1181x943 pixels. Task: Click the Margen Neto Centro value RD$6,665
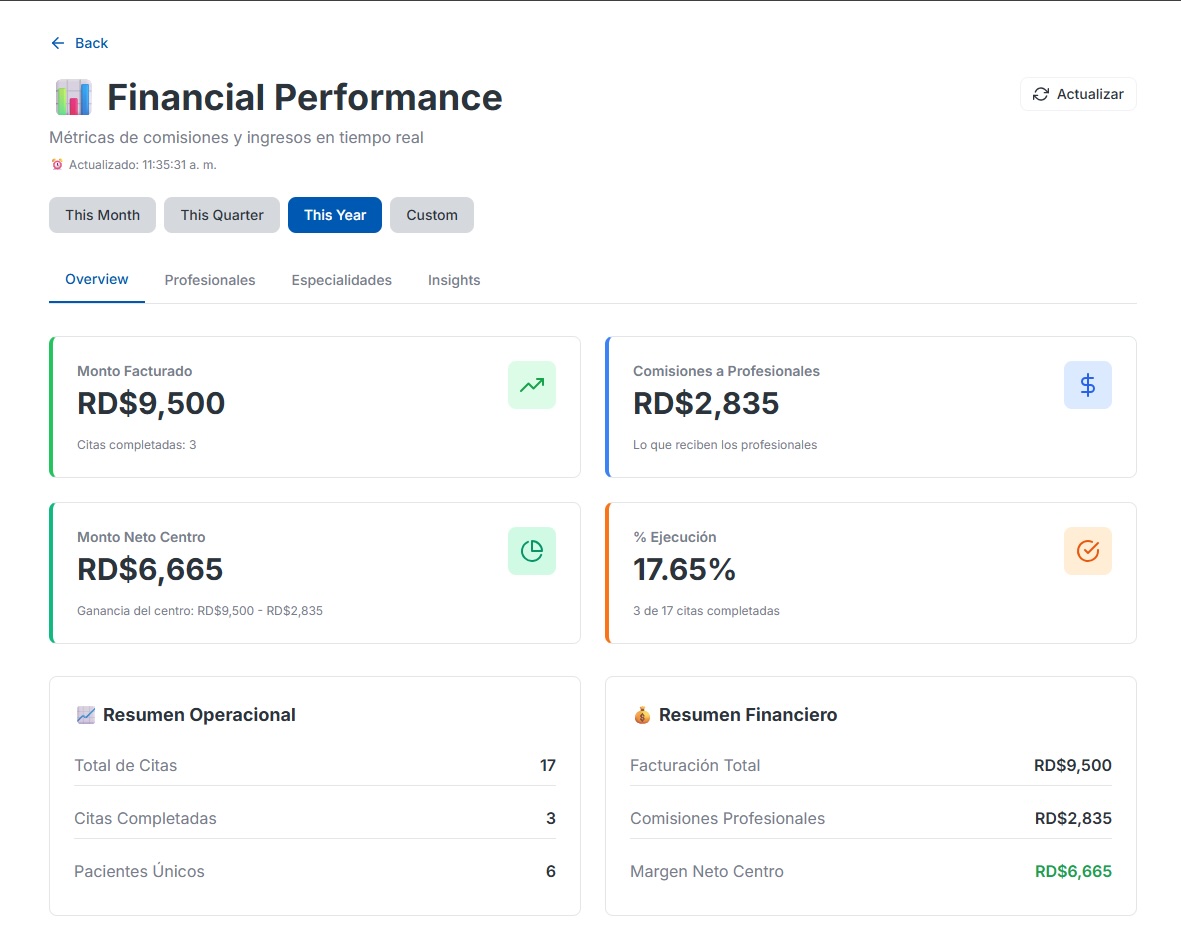[x=1073, y=871]
